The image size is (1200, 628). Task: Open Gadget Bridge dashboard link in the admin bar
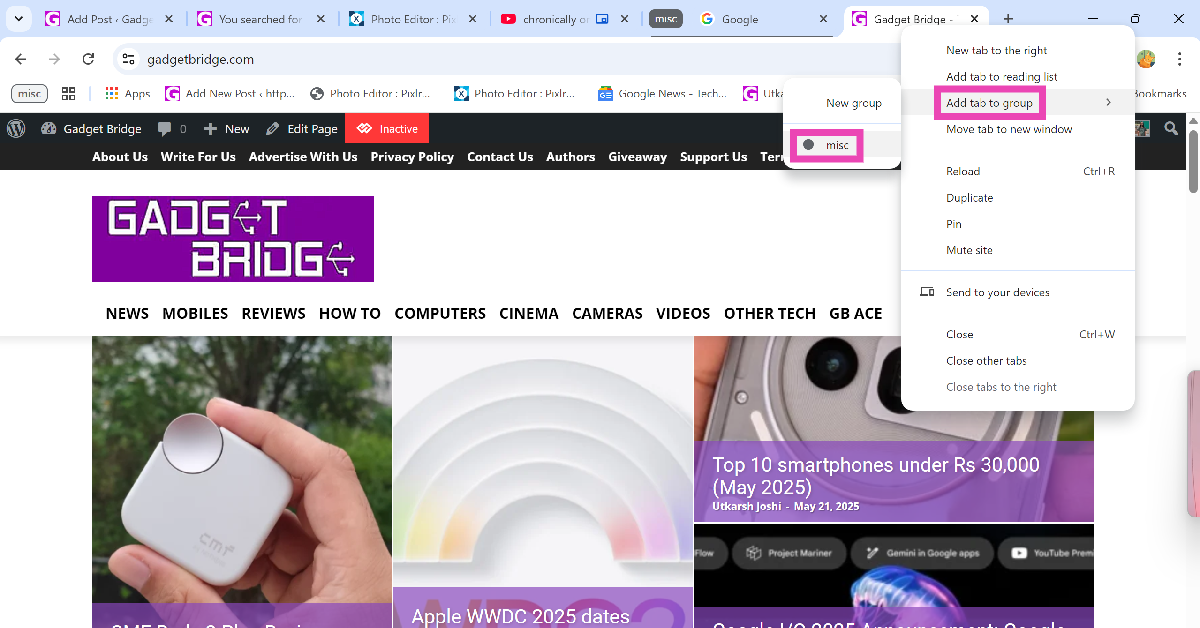tap(91, 128)
